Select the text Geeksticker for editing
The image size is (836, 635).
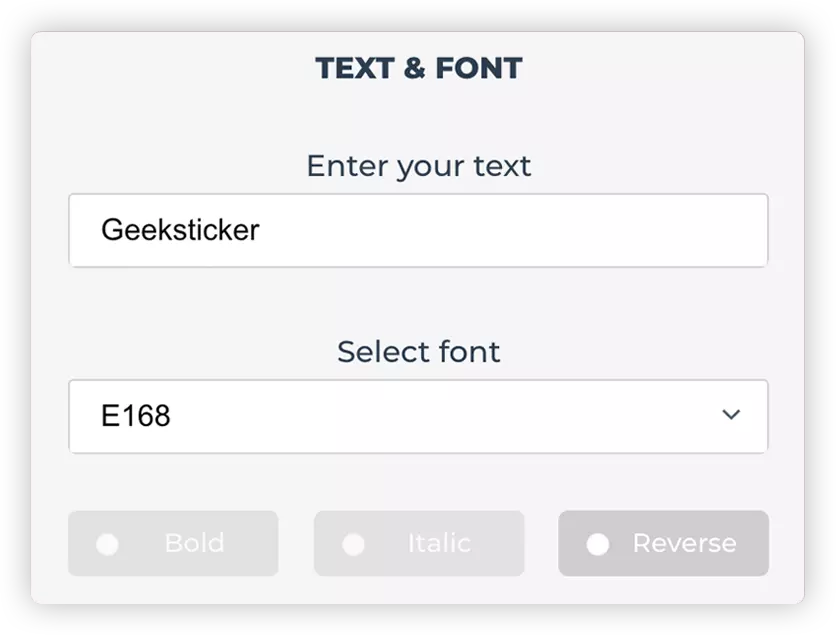pyautogui.click(x=180, y=230)
